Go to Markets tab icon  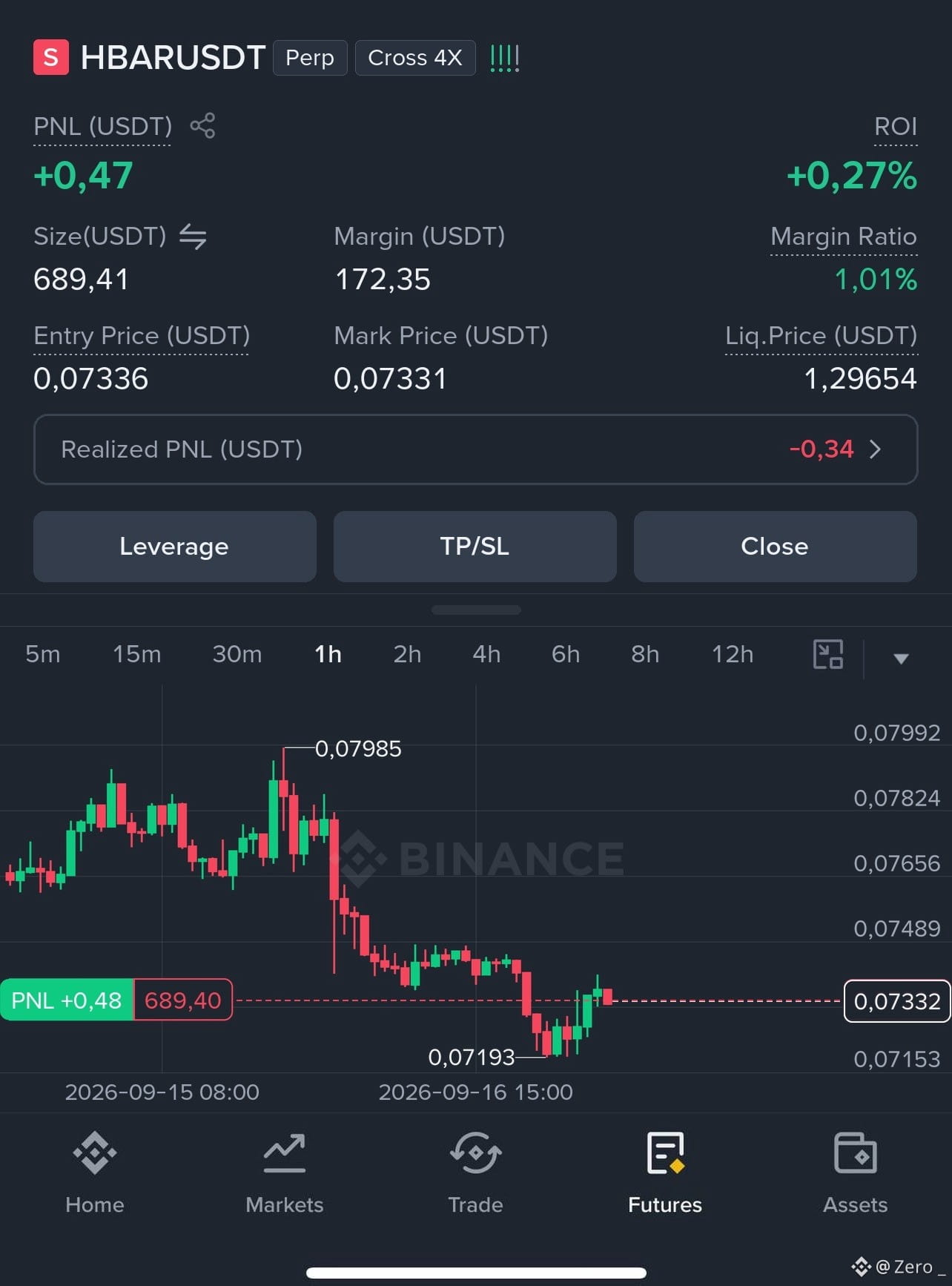[285, 1153]
